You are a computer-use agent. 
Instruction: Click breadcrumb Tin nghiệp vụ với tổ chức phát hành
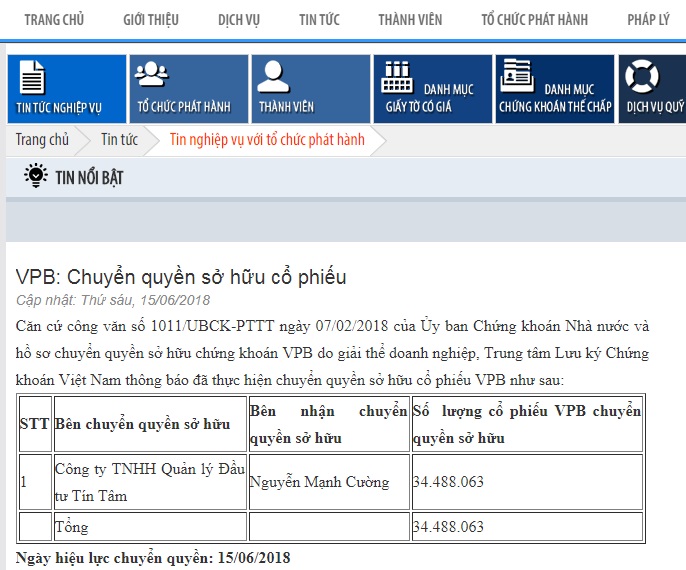(x=267, y=140)
